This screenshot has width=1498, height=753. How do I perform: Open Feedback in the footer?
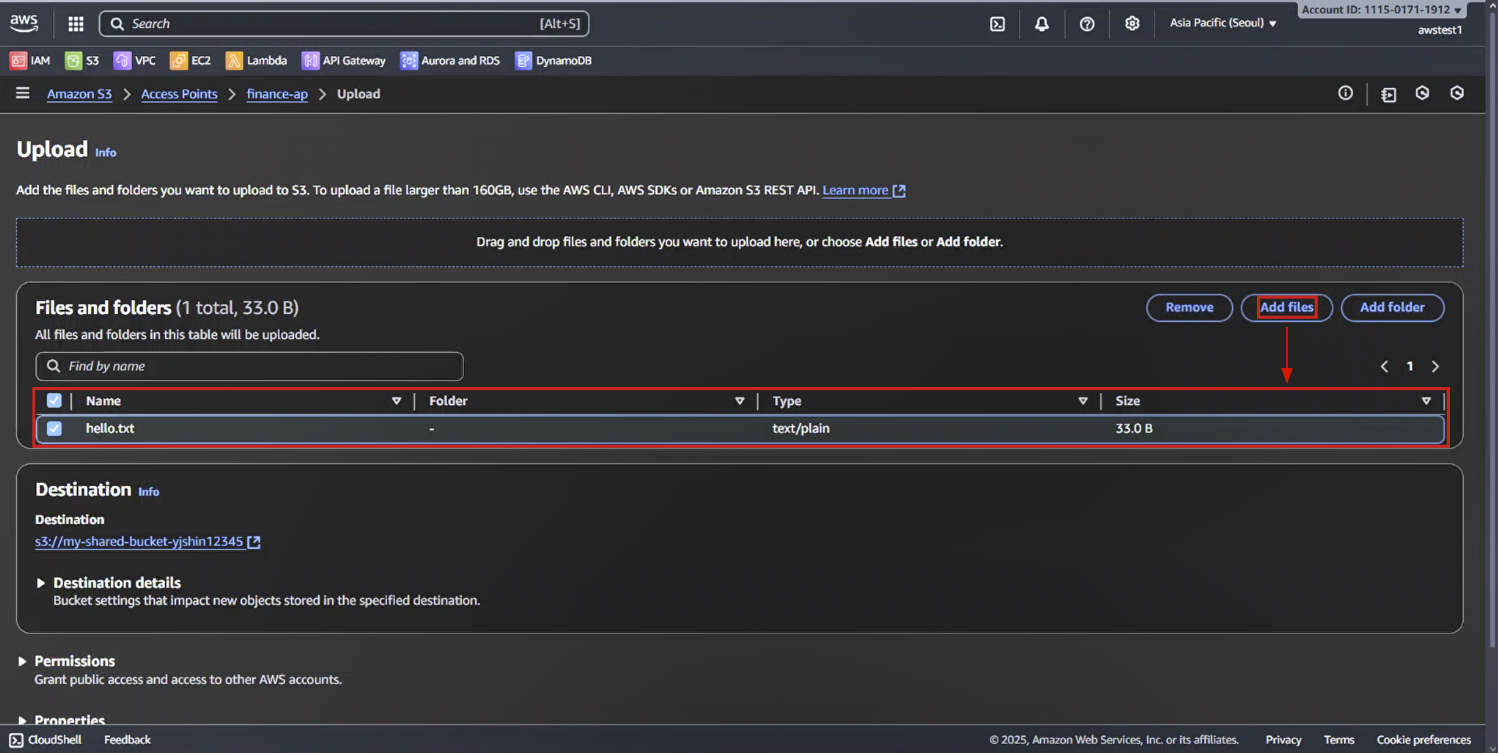point(127,740)
